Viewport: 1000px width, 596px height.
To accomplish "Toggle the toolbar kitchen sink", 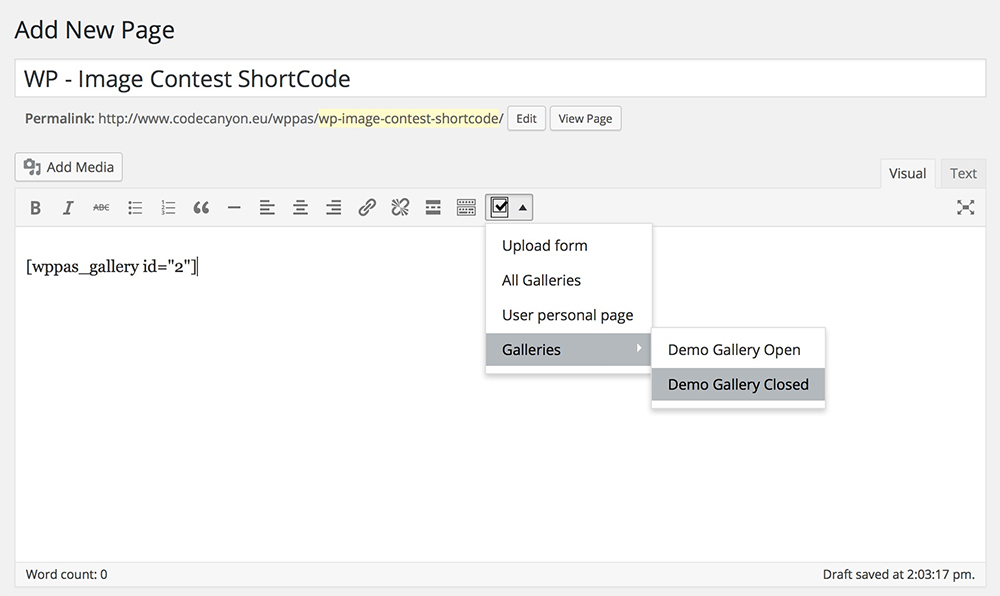I will [466, 208].
